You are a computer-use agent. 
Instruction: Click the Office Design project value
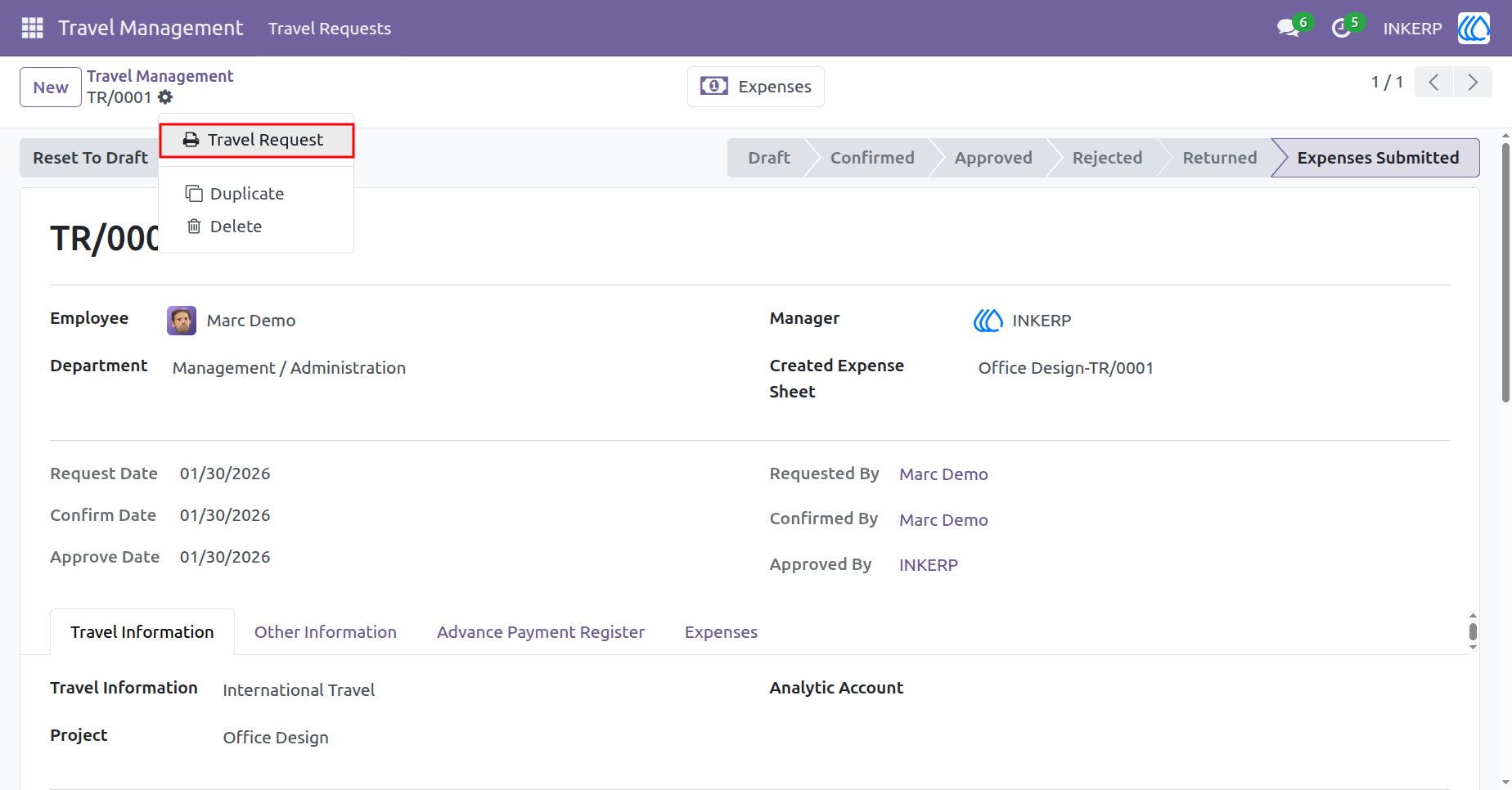pyautogui.click(x=276, y=738)
